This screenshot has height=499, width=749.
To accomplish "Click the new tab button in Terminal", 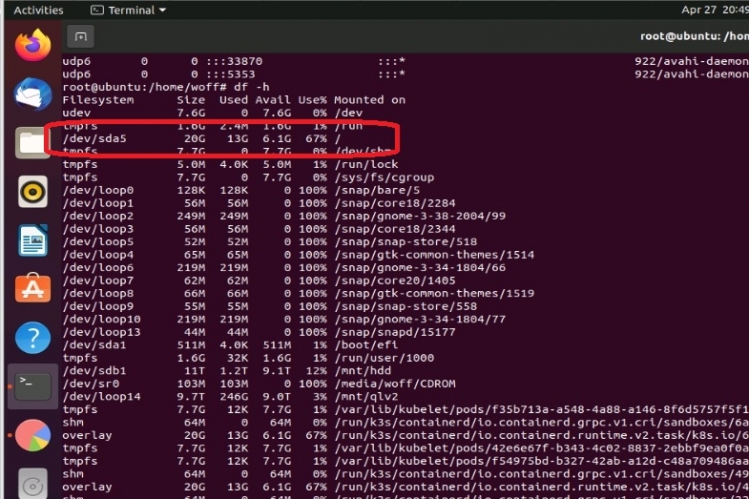I will [x=80, y=37].
